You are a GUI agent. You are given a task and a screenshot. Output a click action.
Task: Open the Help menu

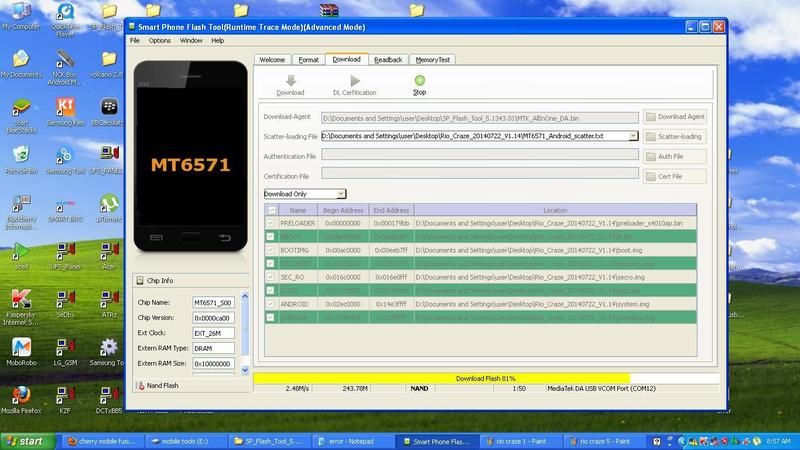[x=217, y=40]
